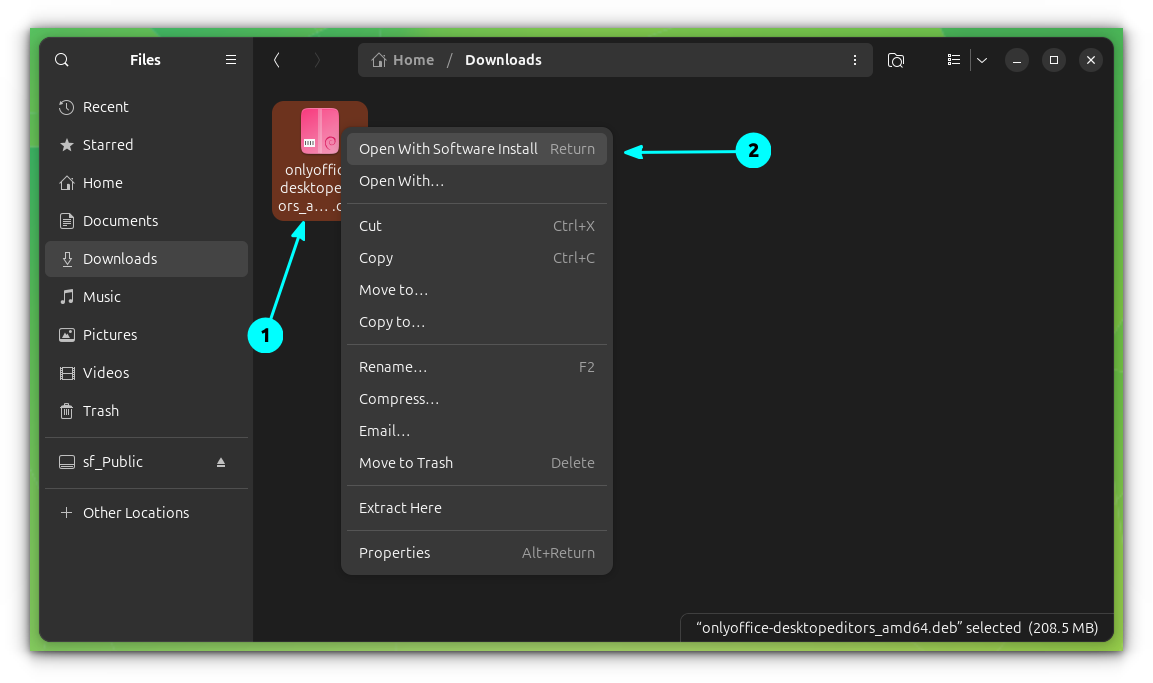Select Cut from the context menu
Viewport: 1153px width, 683px height.
[x=370, y=225]
